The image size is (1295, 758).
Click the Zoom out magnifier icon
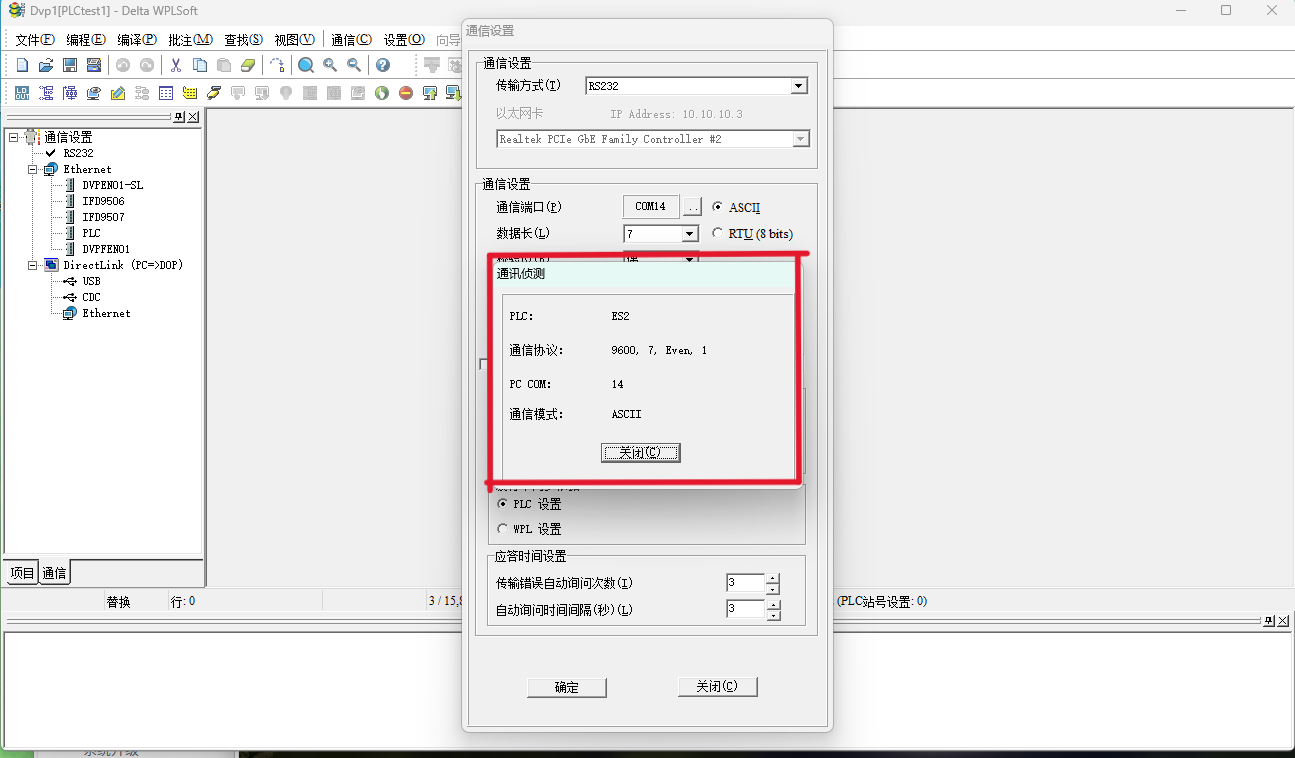tap(354, 65)
